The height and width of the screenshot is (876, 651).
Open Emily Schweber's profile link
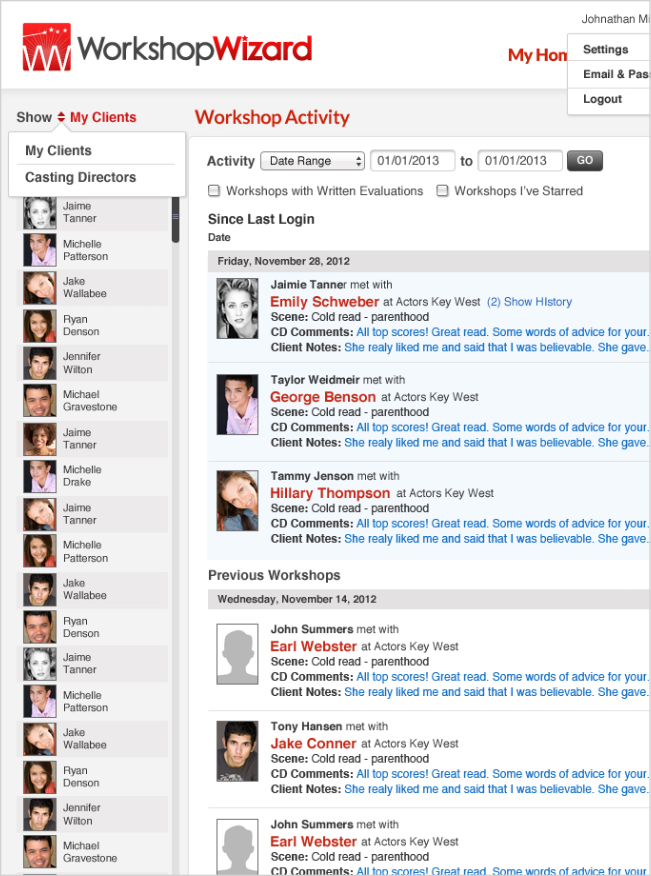[324, 302]
